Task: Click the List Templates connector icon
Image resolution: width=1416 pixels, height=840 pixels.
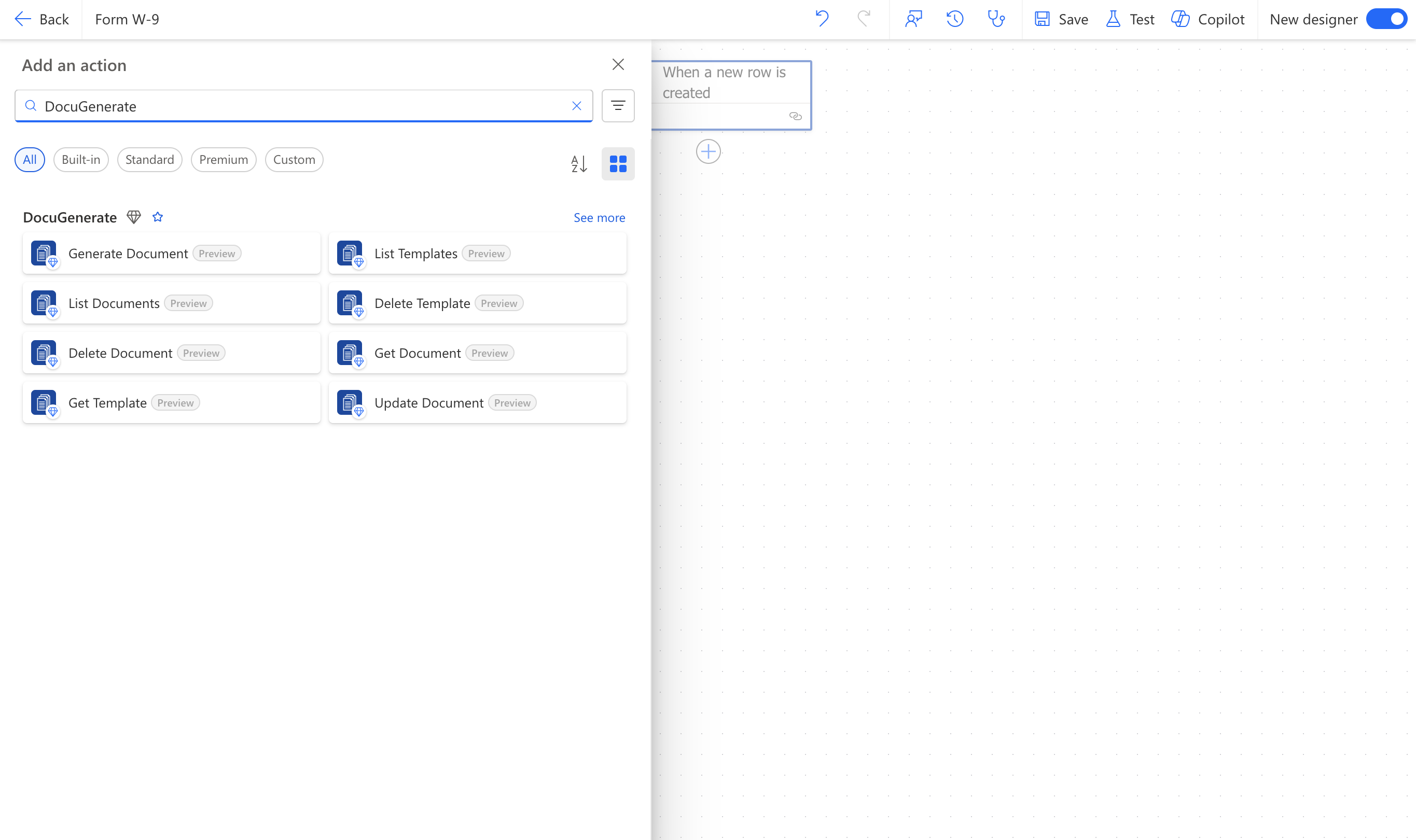Action: pyautogui.click(x=350, y=253)
